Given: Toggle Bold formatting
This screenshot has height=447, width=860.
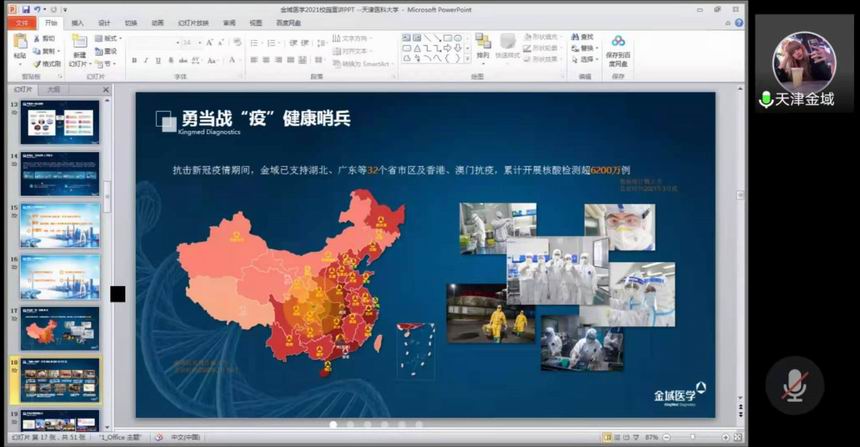Looking at the screenshot, I should click(134, 60).
